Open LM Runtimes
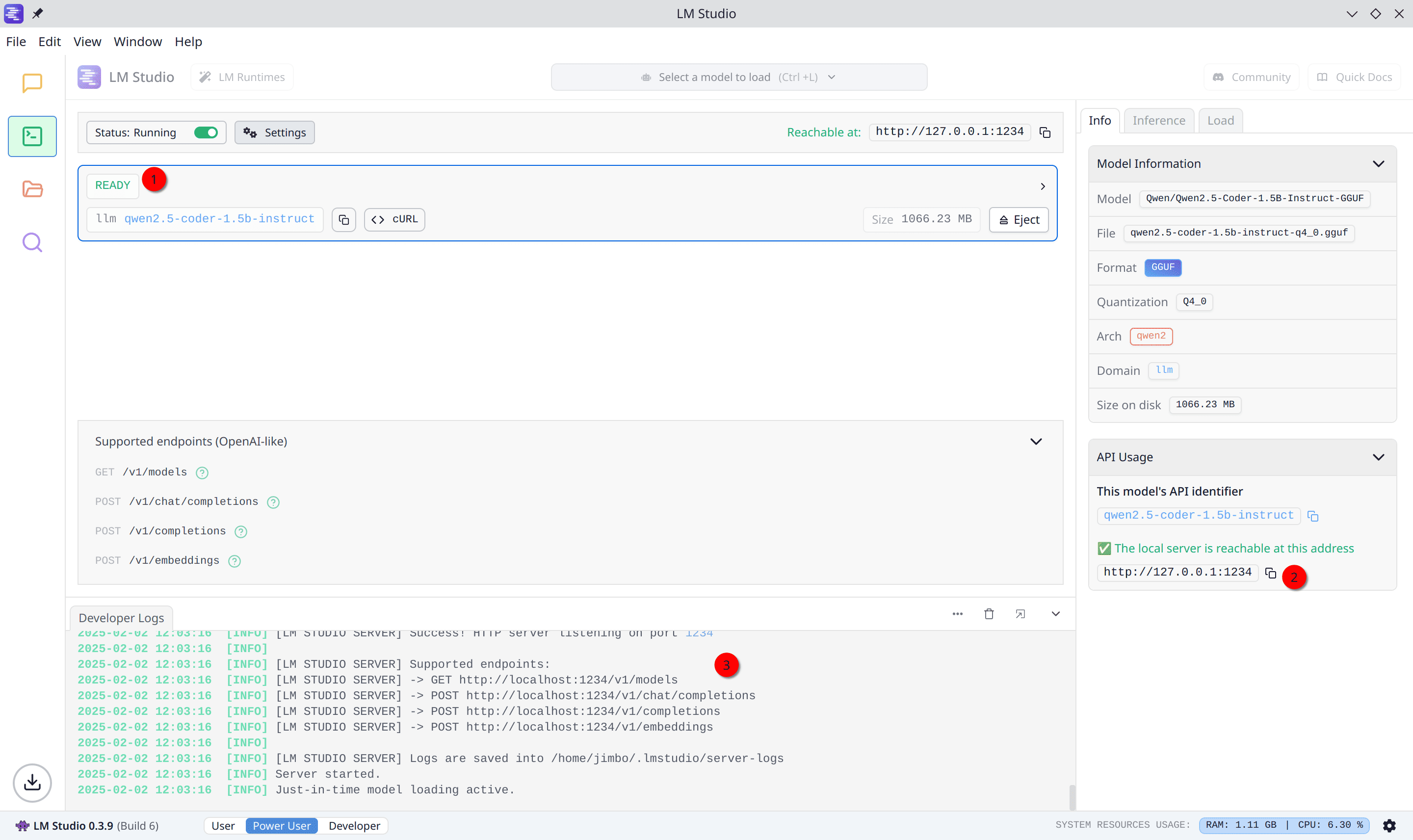Image resolution: width=1413 pixels, height=840 pixels. coord(241,77)
